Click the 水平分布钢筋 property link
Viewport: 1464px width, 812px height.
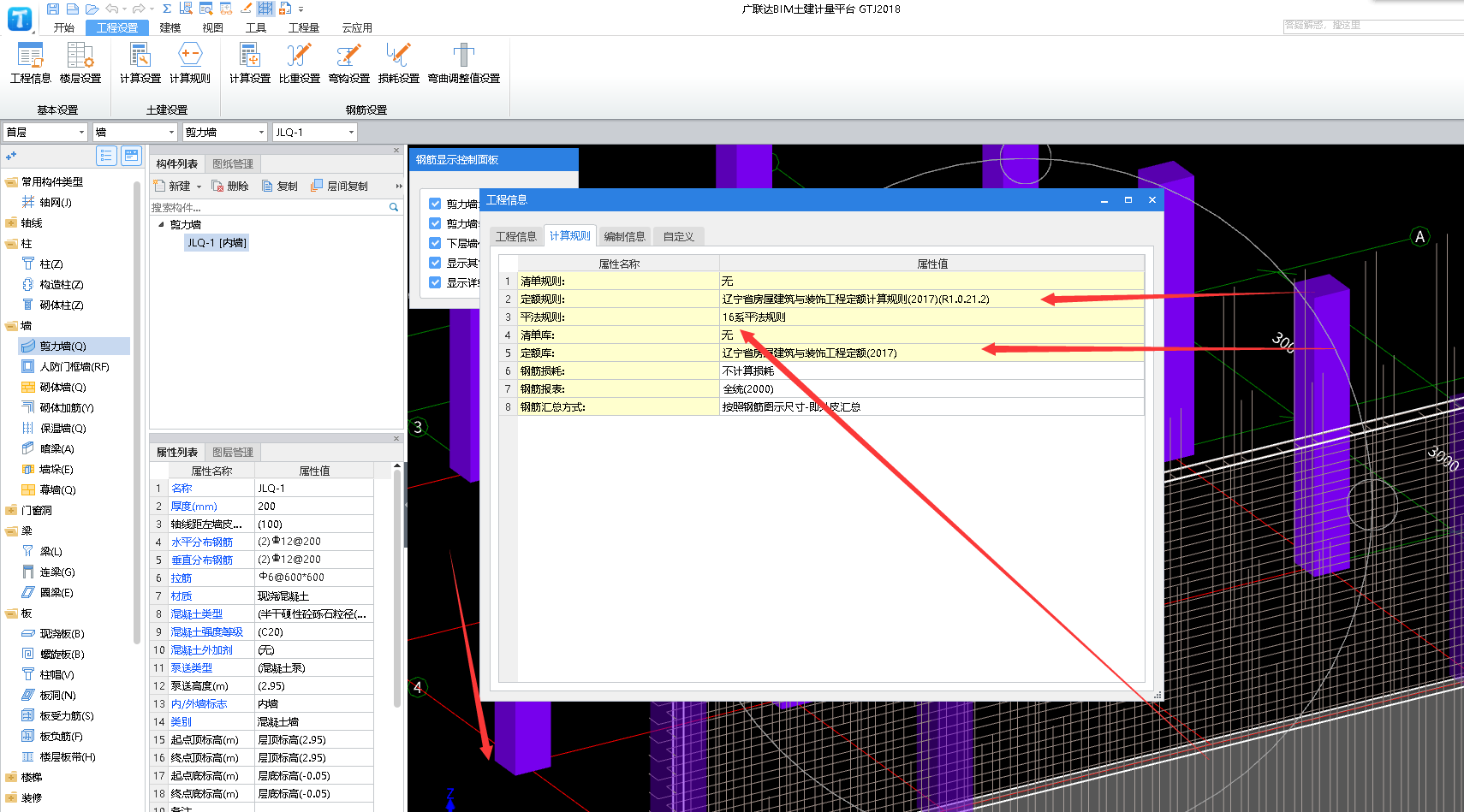202,542
